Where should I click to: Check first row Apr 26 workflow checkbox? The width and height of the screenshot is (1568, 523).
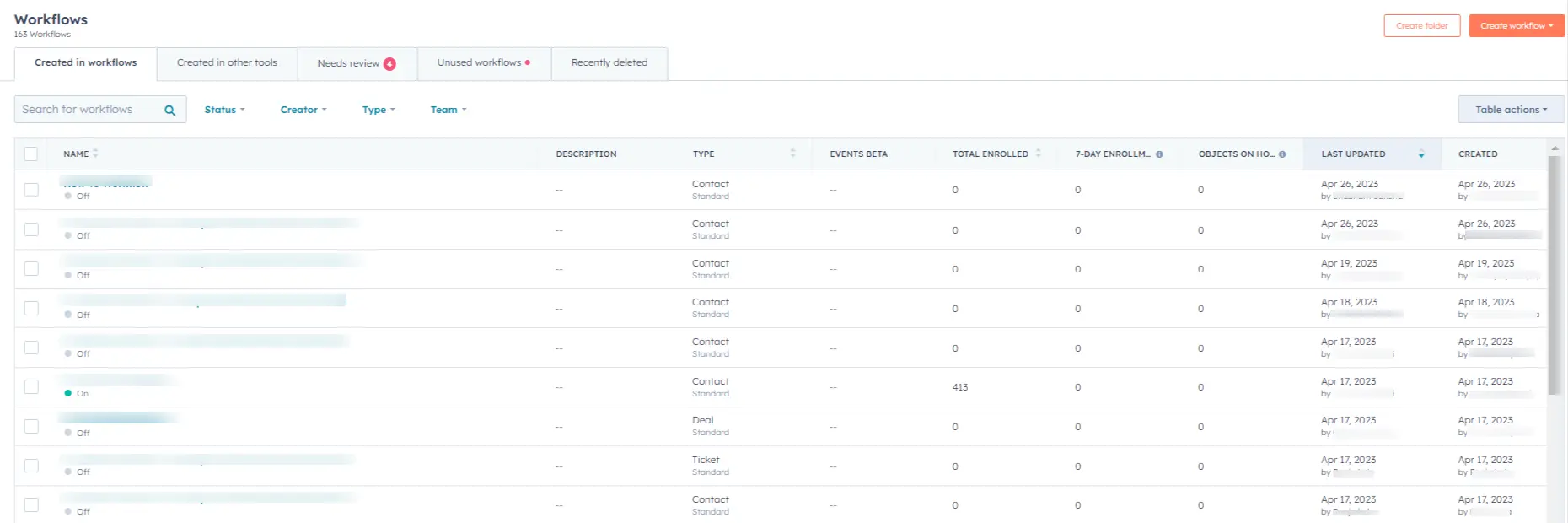coord(31,190)
